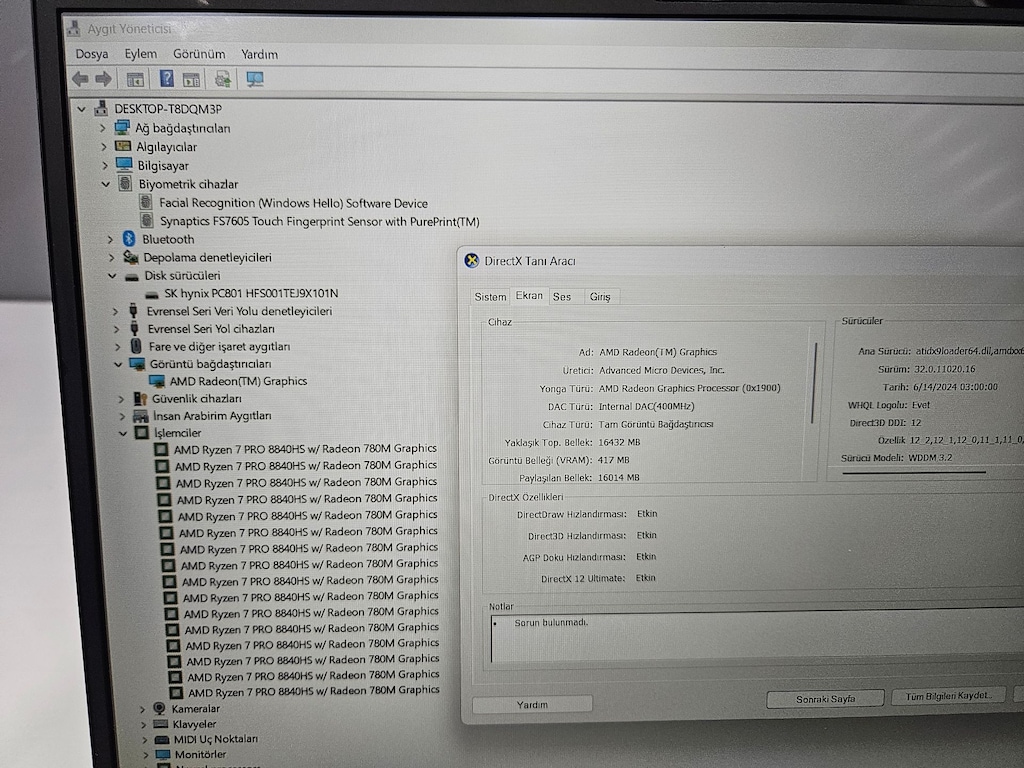This screenshot has width=1024, height=768.
Task: Open the Yardım menu
Action: [x=259, y=54]
